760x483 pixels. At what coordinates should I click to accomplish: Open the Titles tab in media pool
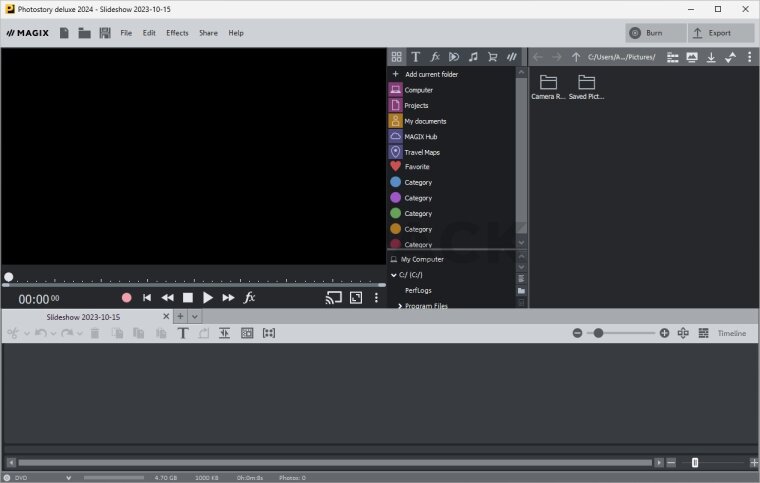click(x=416, y=57)
